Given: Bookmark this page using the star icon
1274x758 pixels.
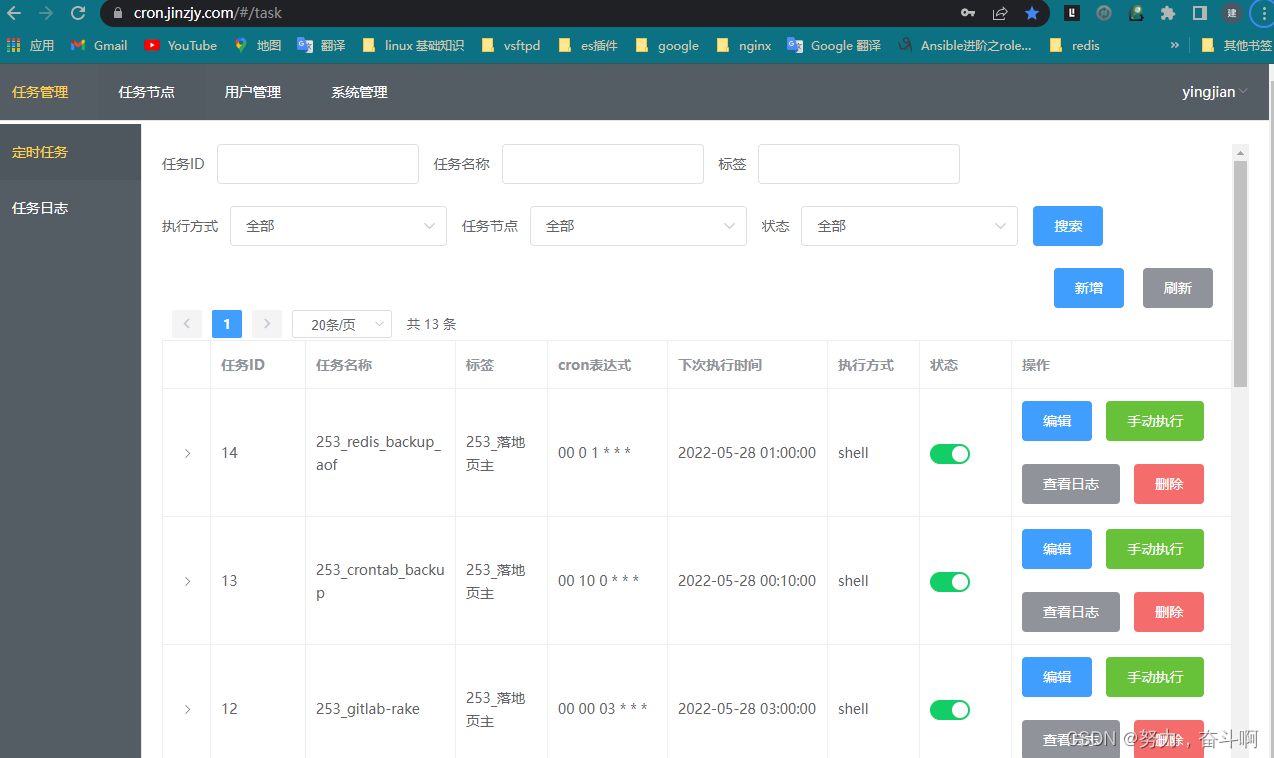Looking at the screenshot, I should point(1031,13).
